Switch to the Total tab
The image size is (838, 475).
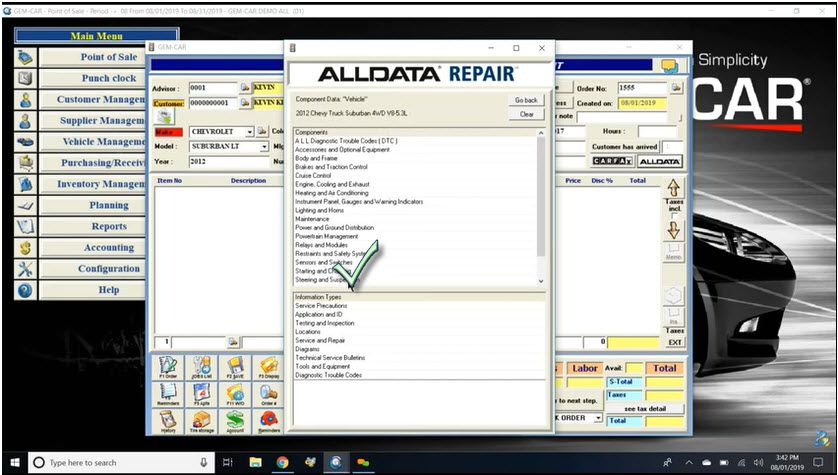664,368
